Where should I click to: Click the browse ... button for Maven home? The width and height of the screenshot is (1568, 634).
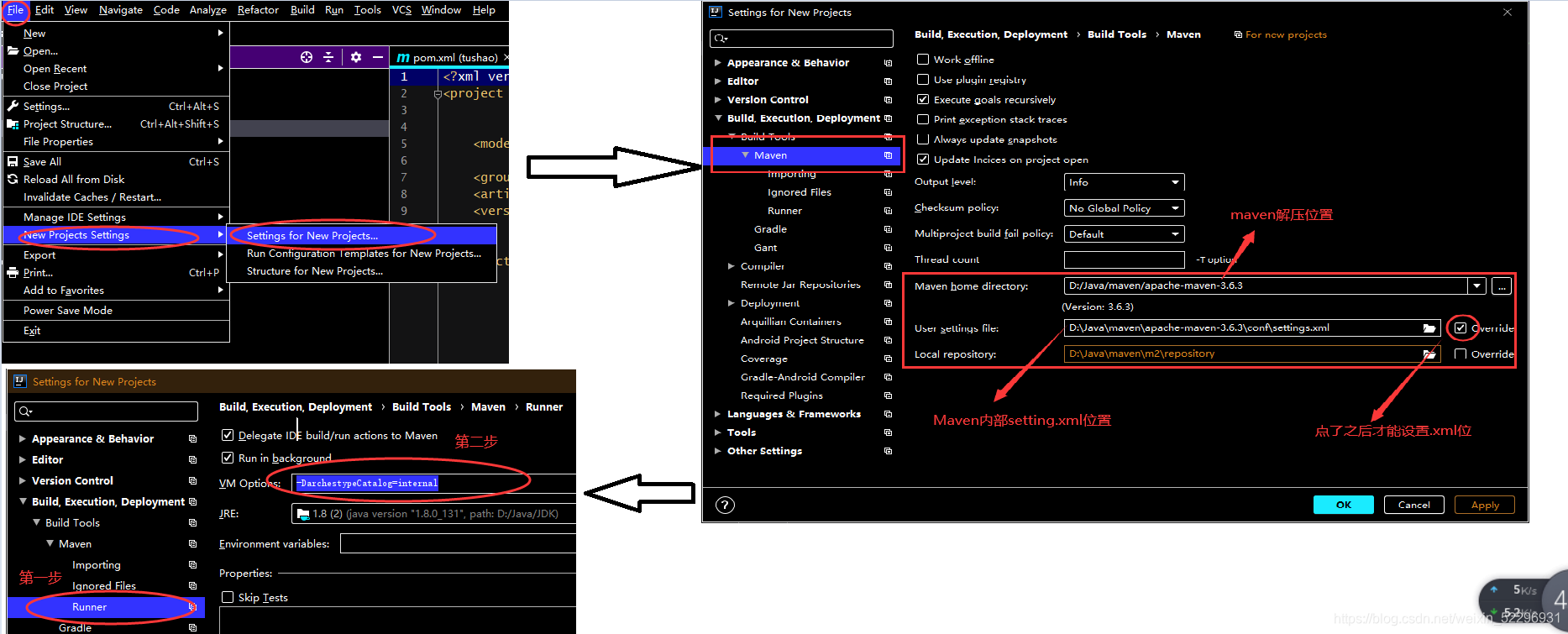1502,286
